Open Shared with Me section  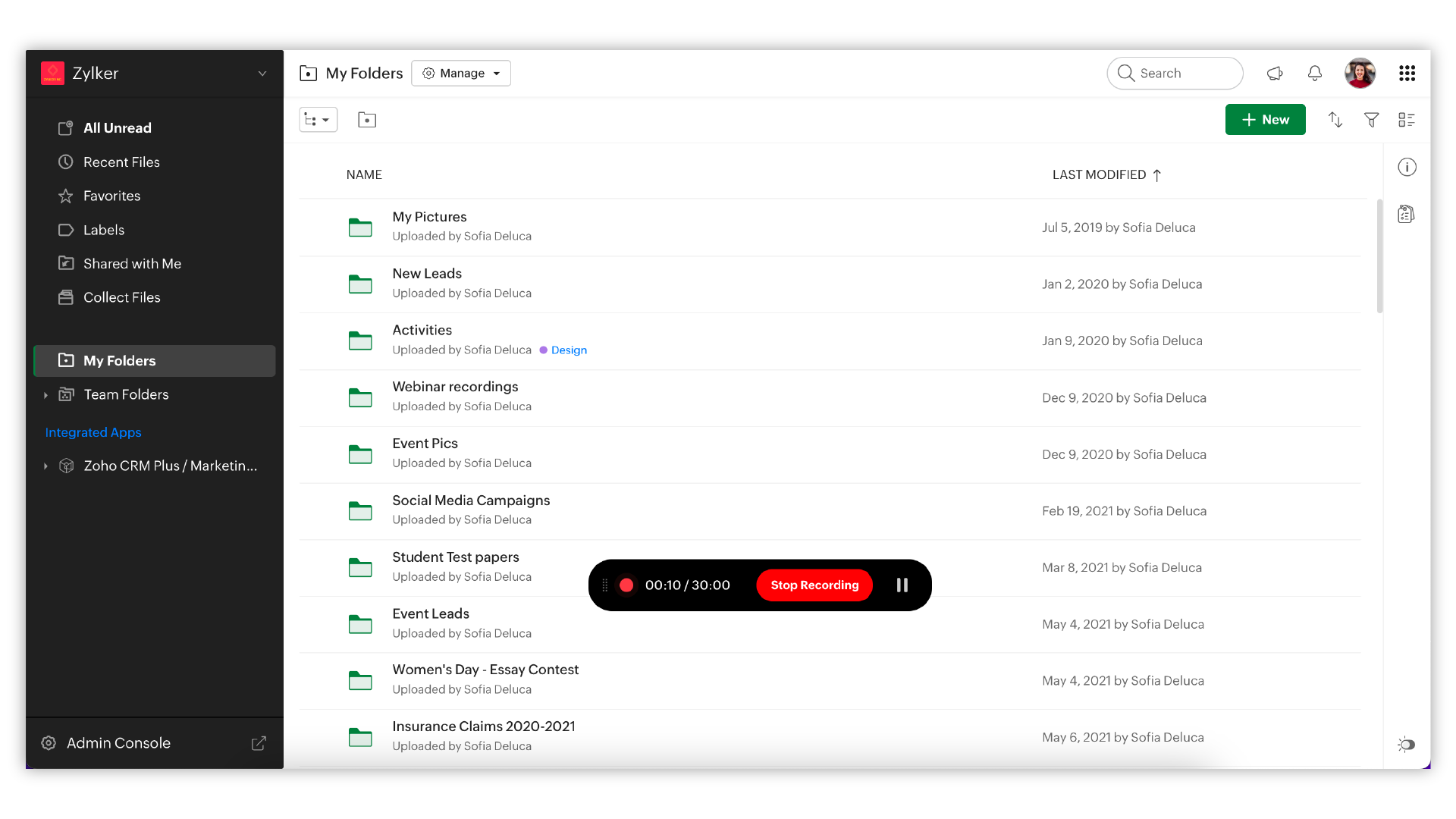pyautogui.click(x=132, y=264)
